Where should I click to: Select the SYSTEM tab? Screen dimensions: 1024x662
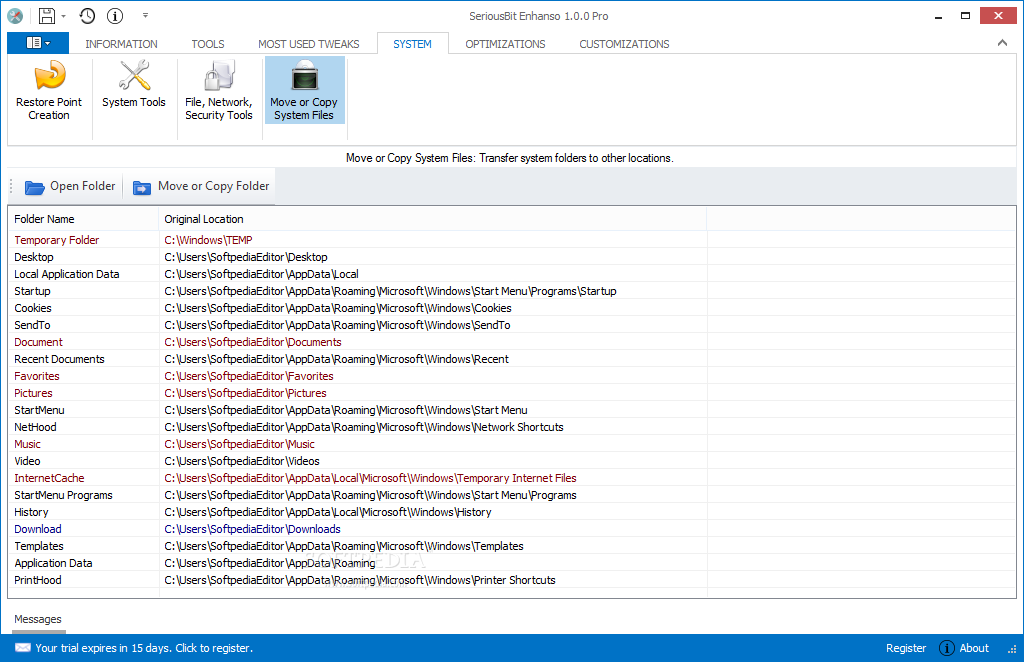click(412, 44)
